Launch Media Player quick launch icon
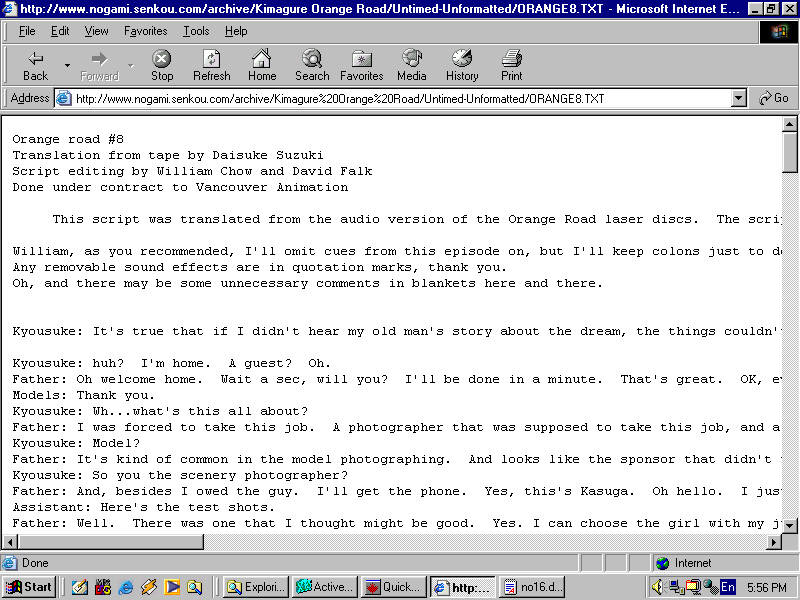The height and width of the screenshot is (600, 800). click(172, 588)
